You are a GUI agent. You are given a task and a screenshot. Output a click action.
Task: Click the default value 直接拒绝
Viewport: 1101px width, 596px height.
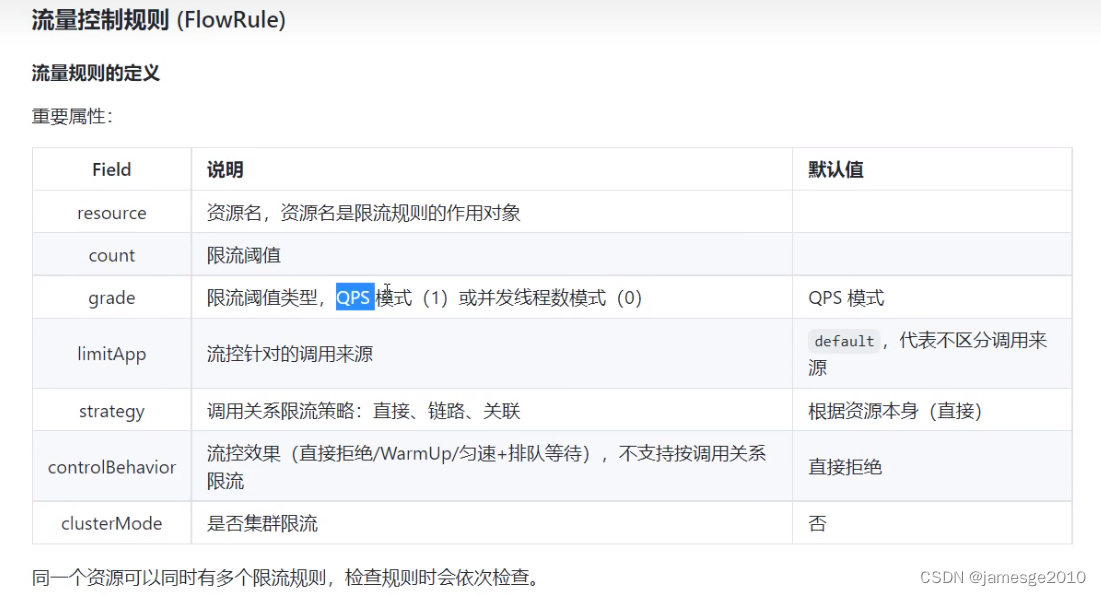tap(845, 467)
